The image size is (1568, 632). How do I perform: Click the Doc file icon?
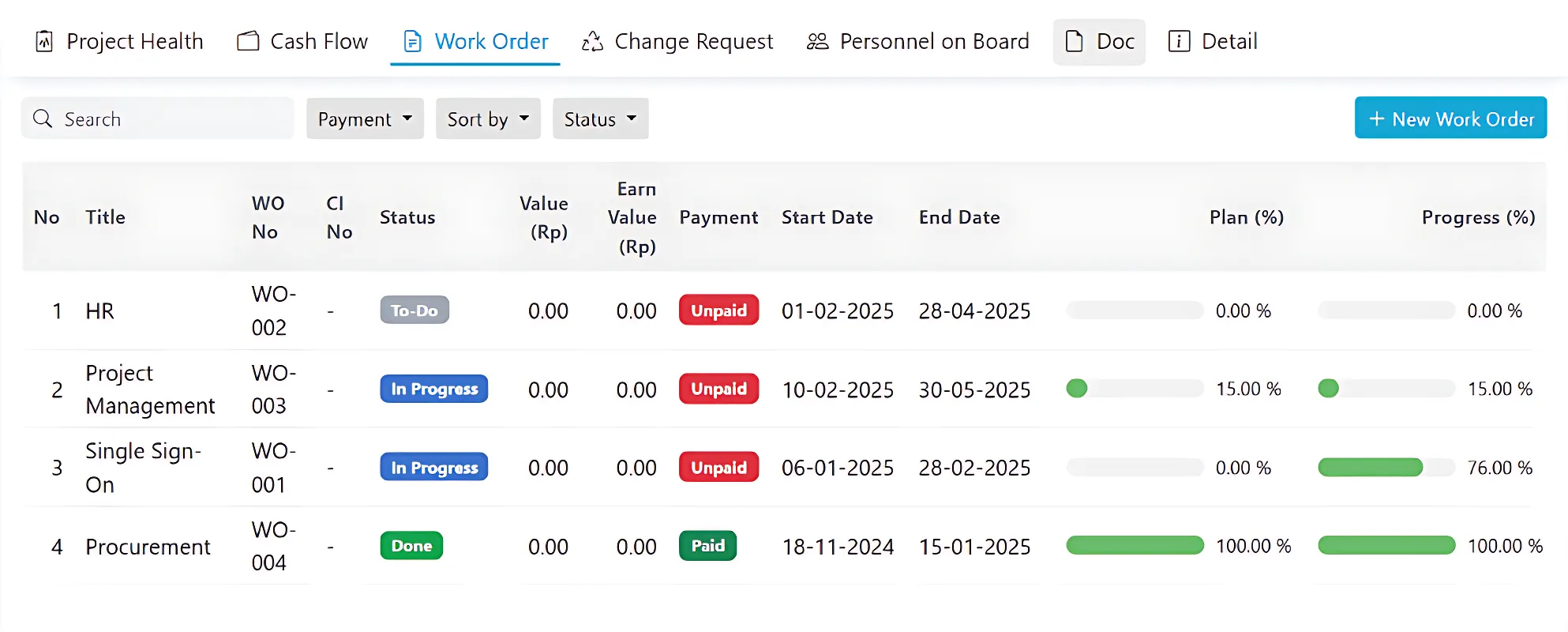coord(1074,41)
